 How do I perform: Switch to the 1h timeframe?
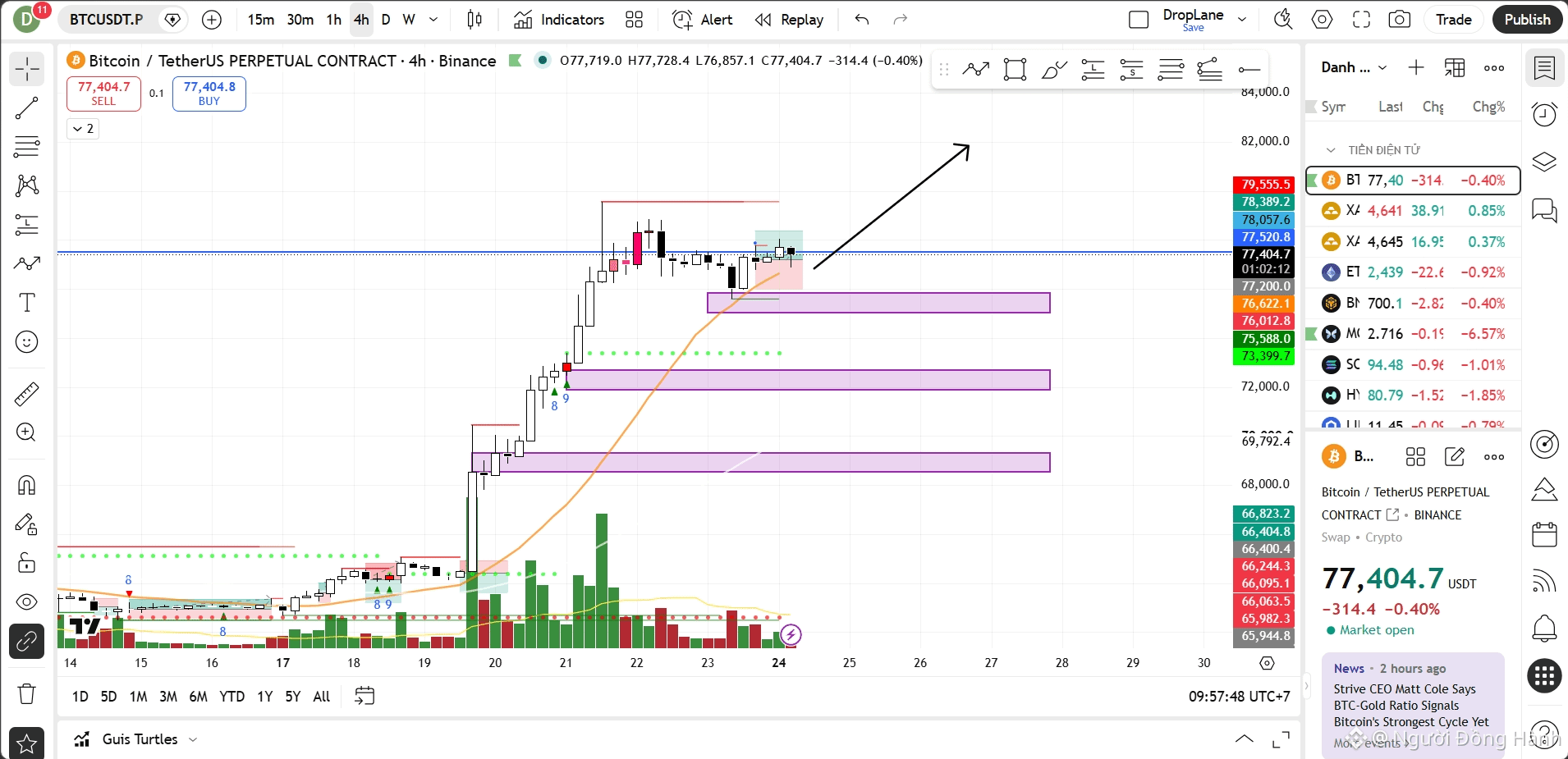pos(333,20)
